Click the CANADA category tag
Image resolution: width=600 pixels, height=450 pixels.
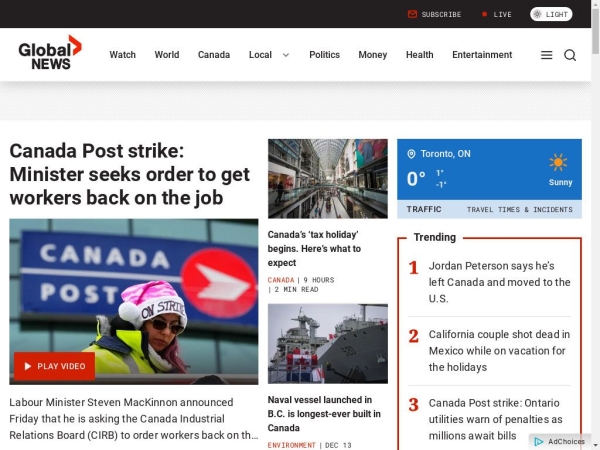tap(281, 280)
